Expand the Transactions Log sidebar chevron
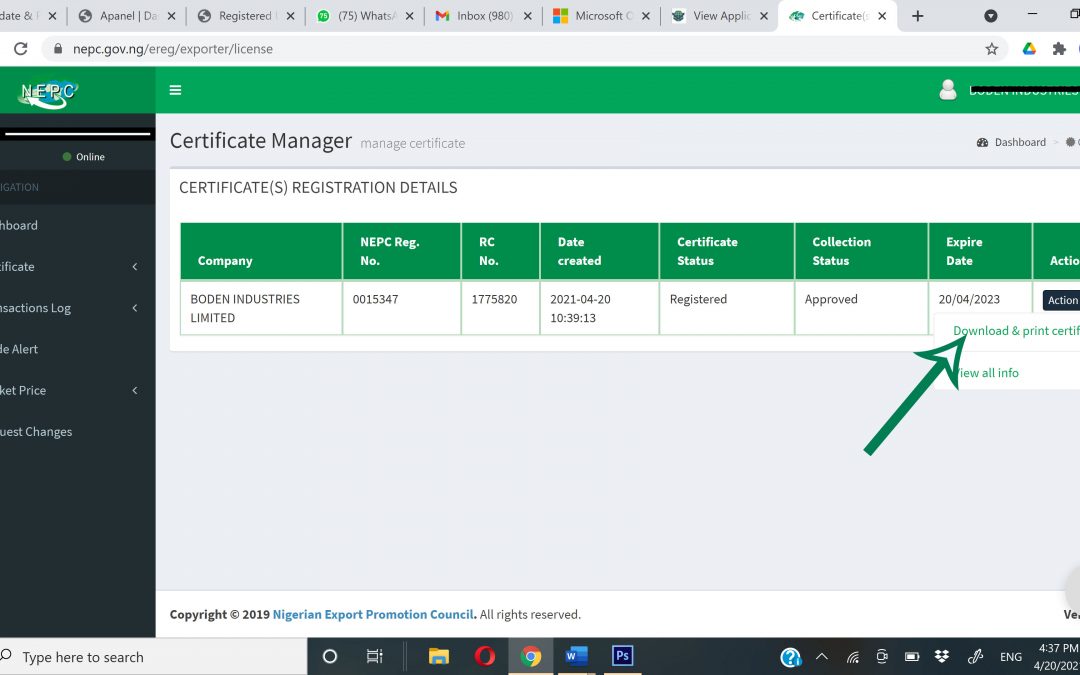 (x=135, y=308)
